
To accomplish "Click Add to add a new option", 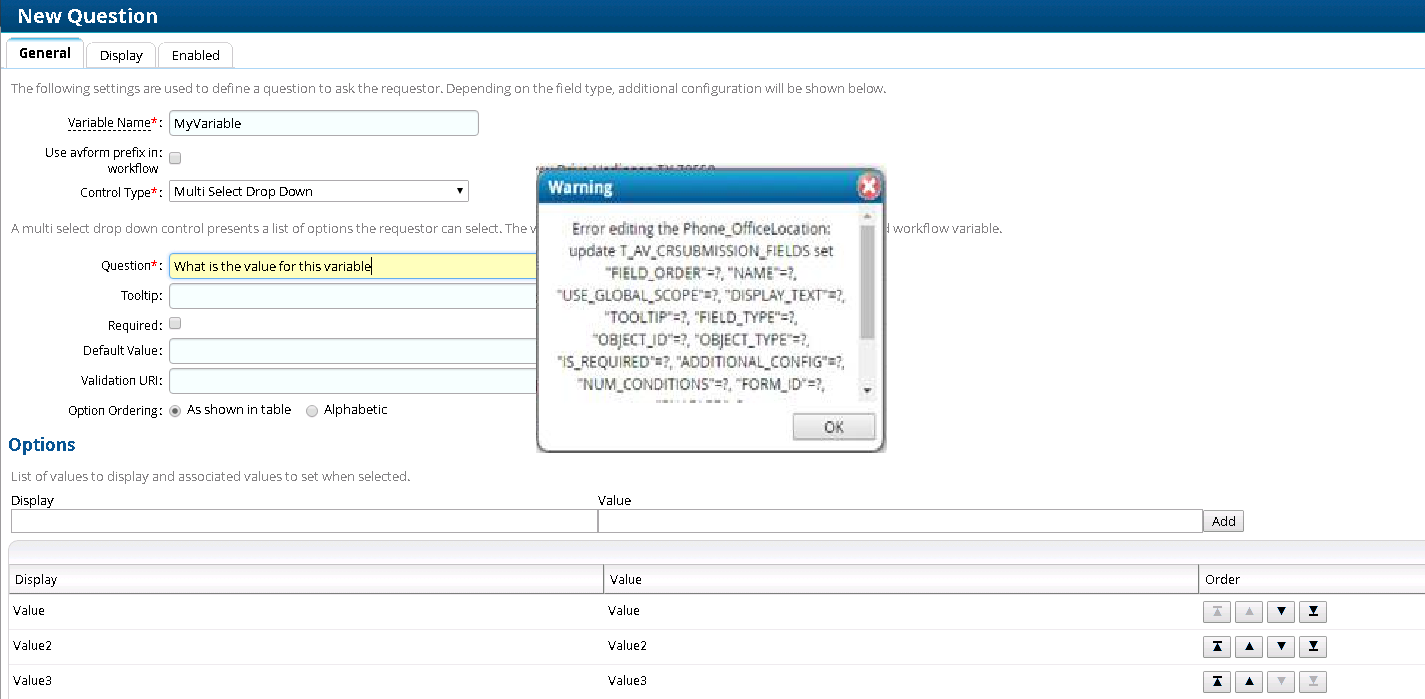I will point(1223,521).
